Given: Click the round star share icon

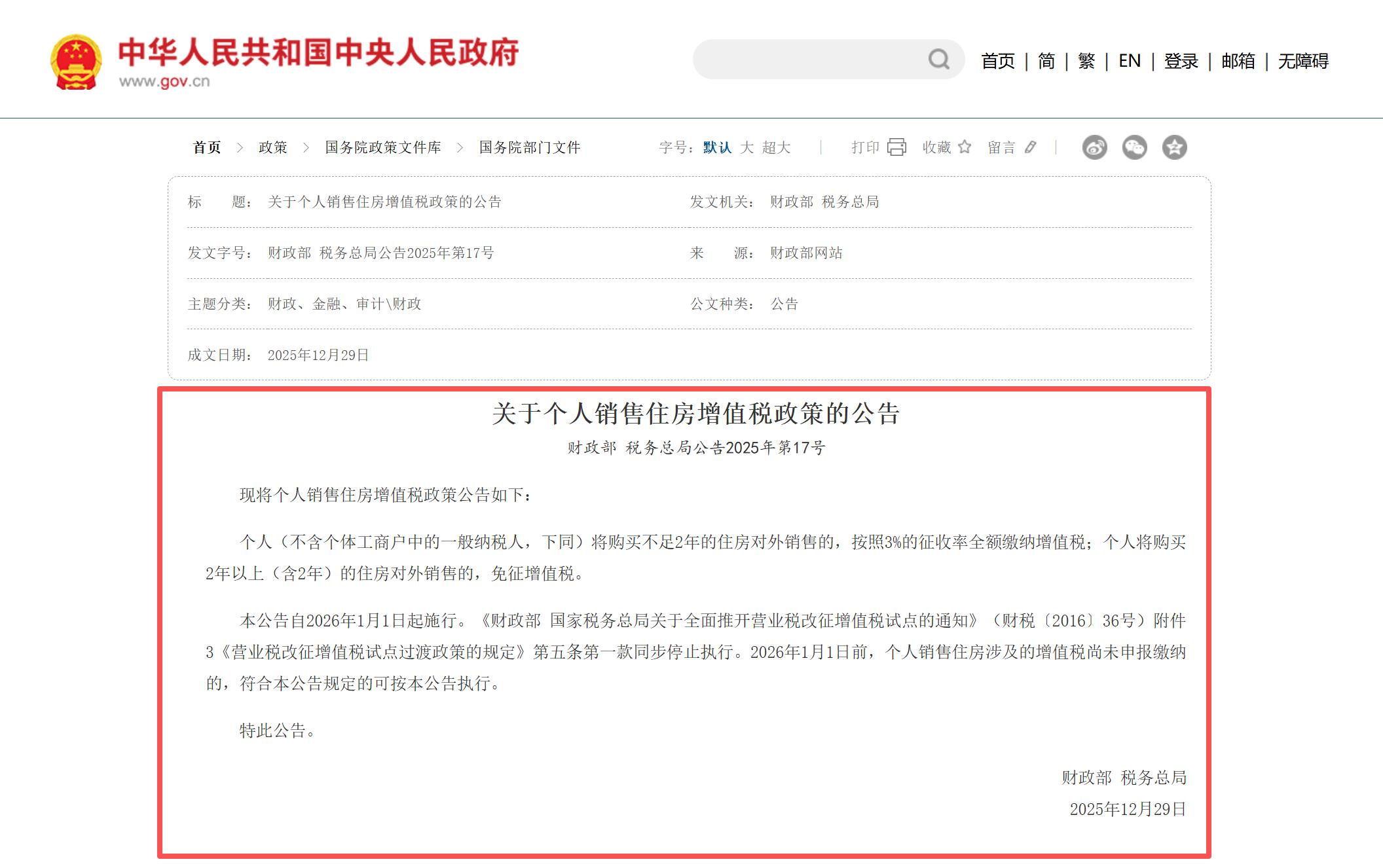Looking at the screenshot, I should pos(1174,147).
